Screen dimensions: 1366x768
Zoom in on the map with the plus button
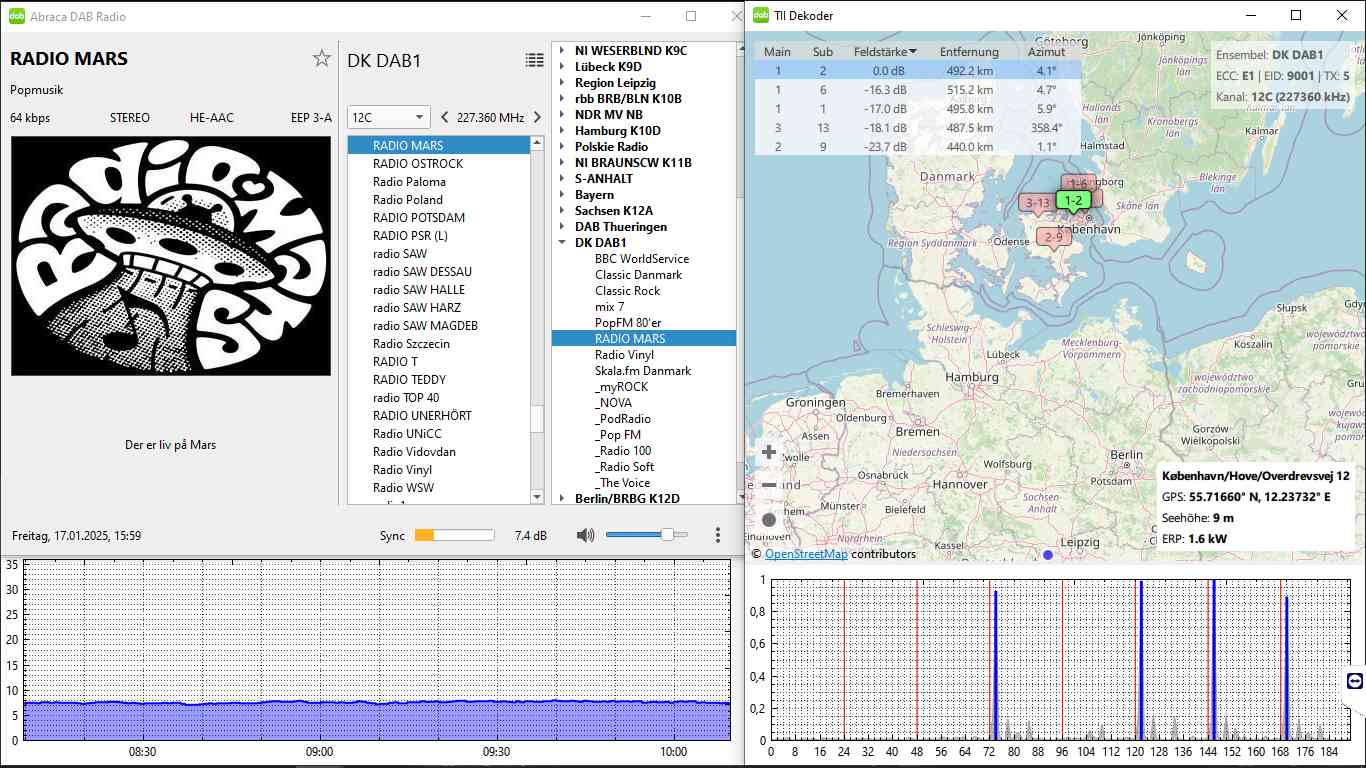tap(769, 452)
